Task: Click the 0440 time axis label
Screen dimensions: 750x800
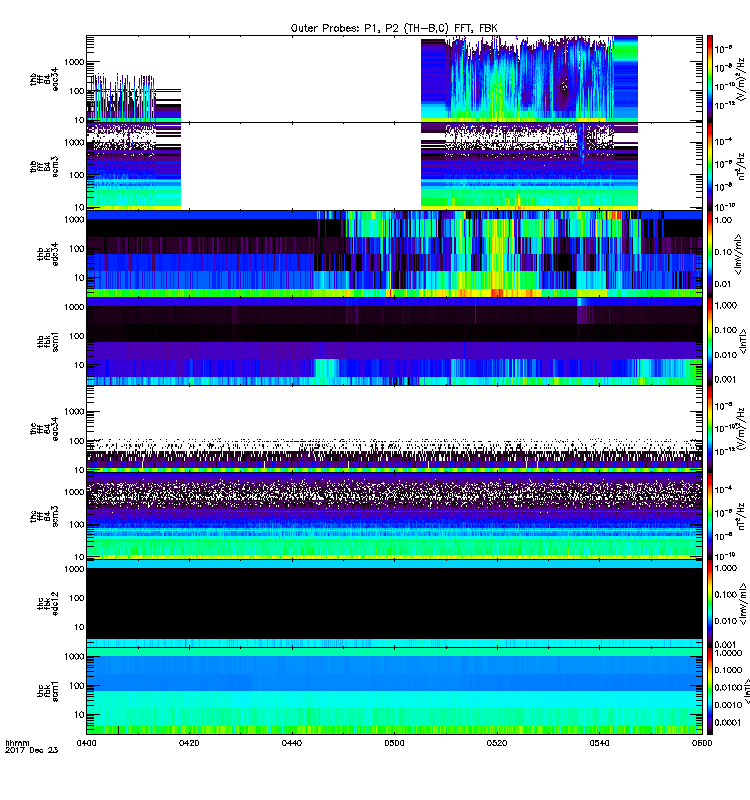Action: pyautogui.click(x=291, y=743)
